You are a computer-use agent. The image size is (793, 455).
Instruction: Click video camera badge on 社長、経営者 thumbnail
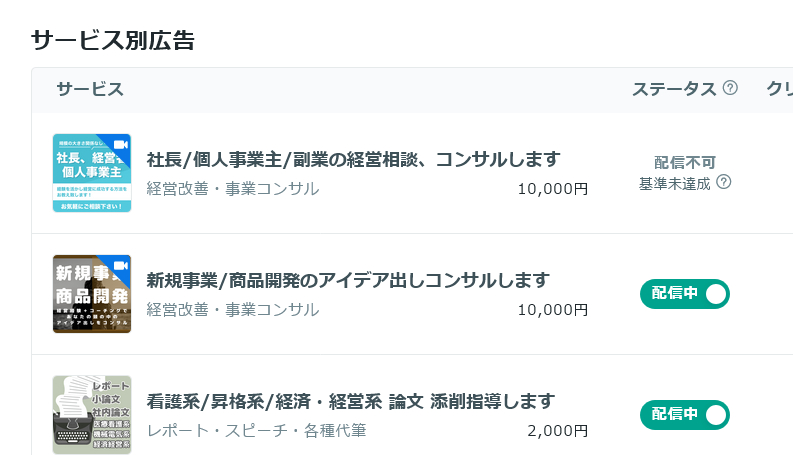point(122,144)
